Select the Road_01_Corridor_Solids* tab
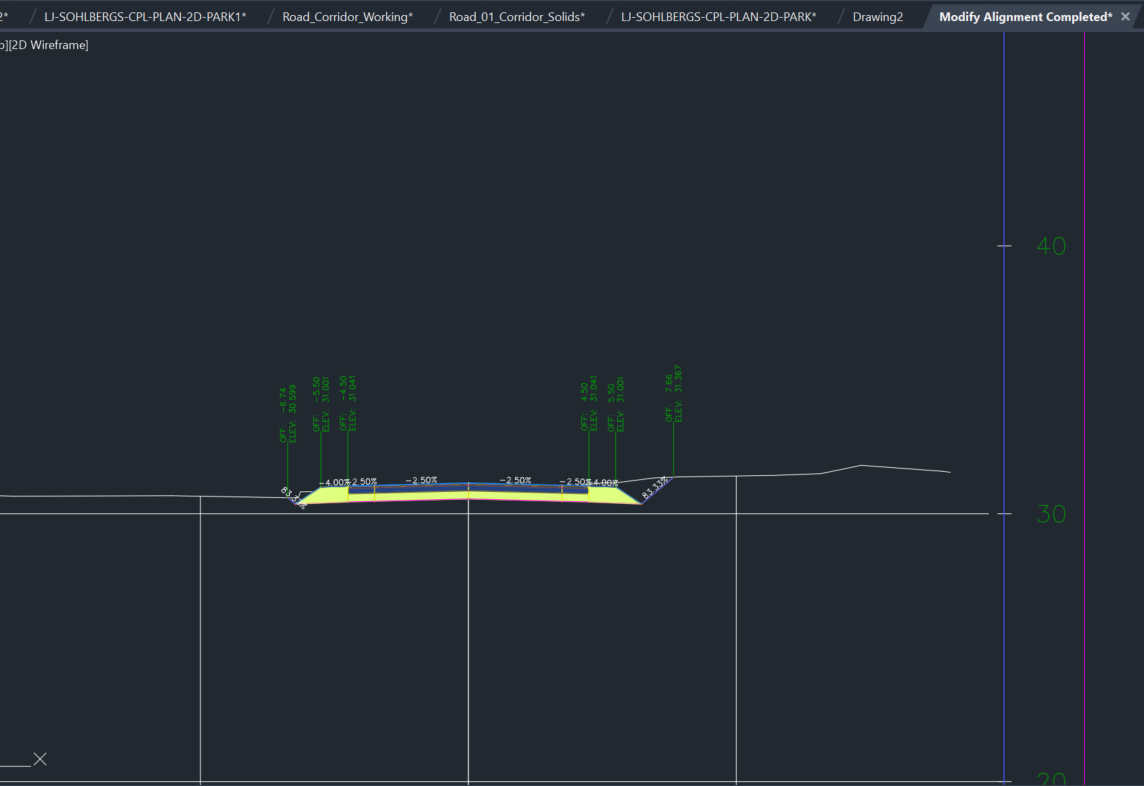The height and width of the screenshot is (786, 1144). pyautogui.click(x=517, y=17)
